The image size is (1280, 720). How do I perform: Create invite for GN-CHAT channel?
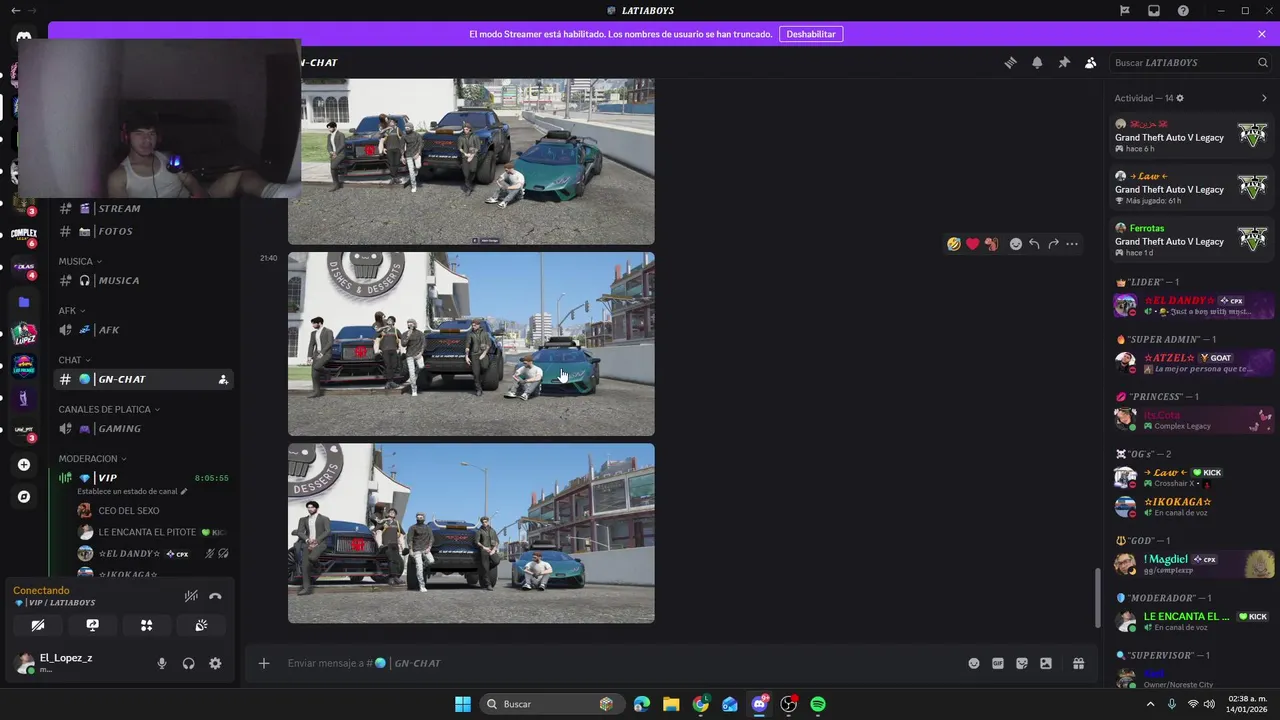[x=223, y=379]
